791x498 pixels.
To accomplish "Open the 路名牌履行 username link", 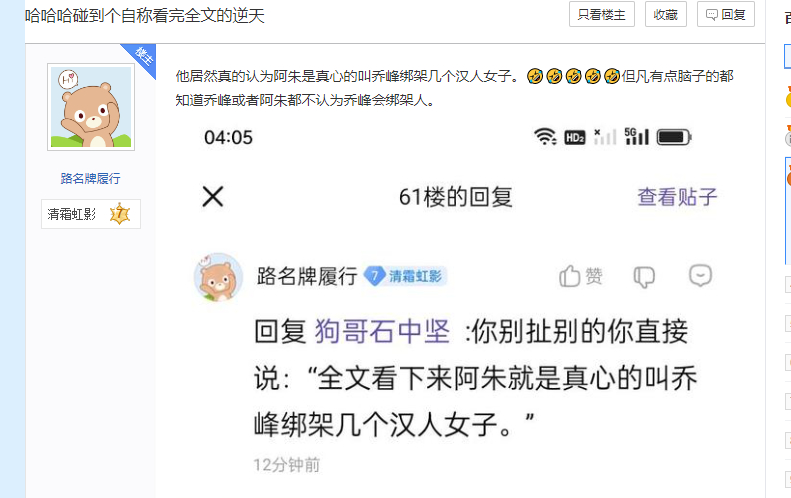I will coord(90,178).
